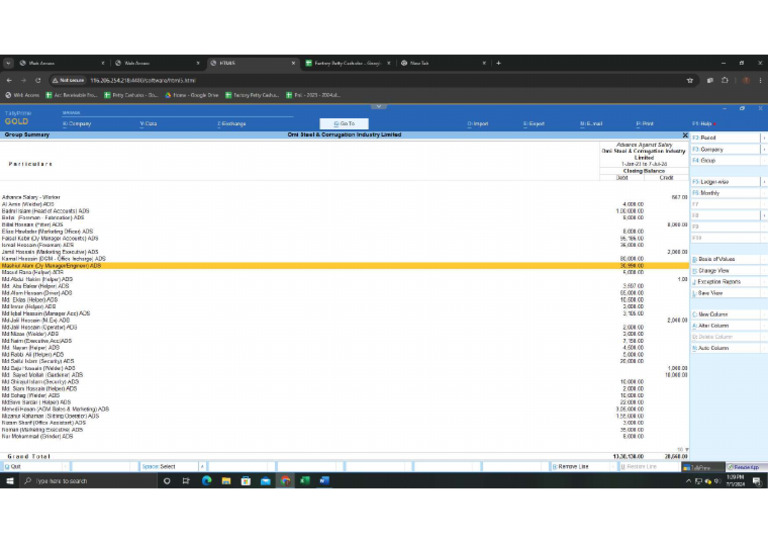The height and width of the screenshot is (543, 768).
Task: Select the Nasim Sharif (Office Assistant) ADS row
Action: pos(344,423)
